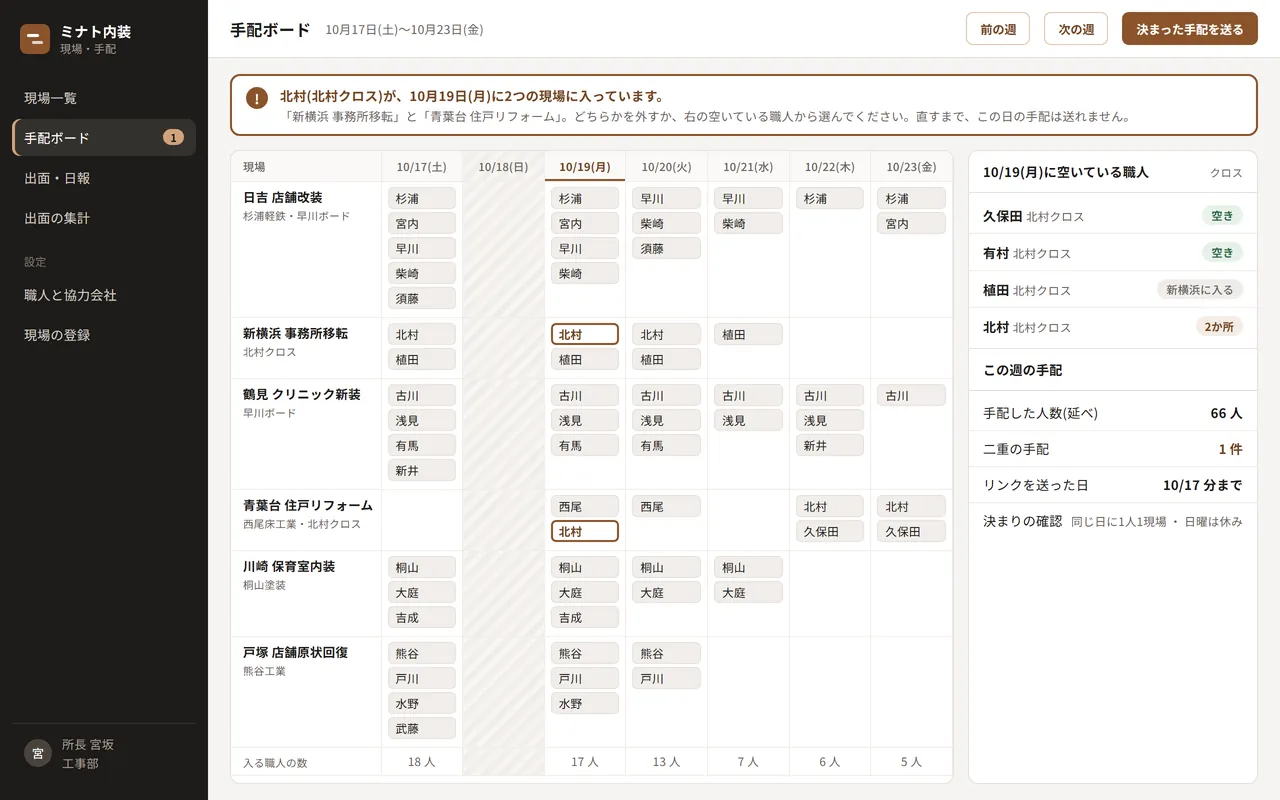Image resolution: width=1280 pixels, height=800 pixels.
Task: Click 川崎 保育室内装 site name
Action: [x=289, y=566]
